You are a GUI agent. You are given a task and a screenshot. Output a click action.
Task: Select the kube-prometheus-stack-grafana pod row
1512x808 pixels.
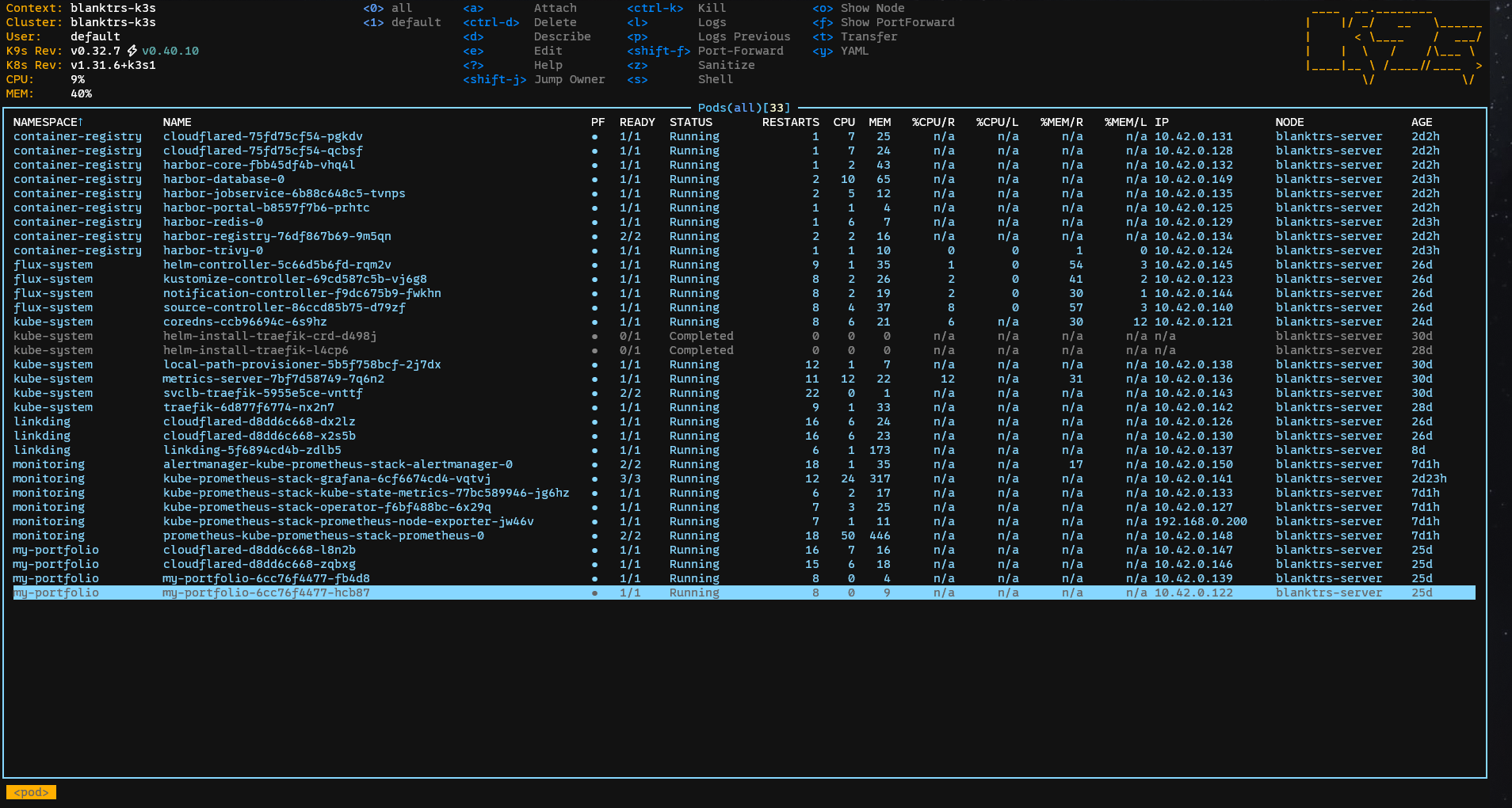click(326, 479)
